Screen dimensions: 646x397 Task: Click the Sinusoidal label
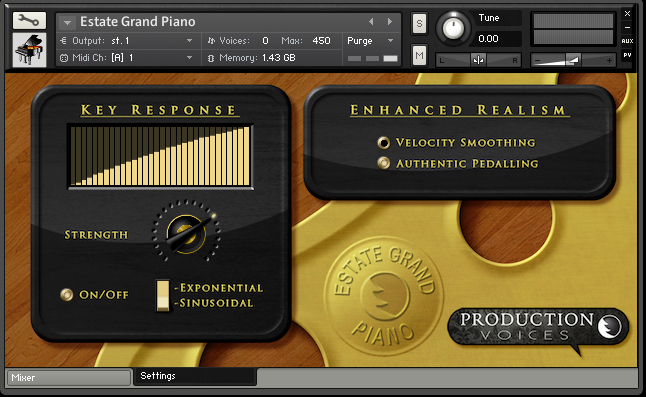point(216,303)
